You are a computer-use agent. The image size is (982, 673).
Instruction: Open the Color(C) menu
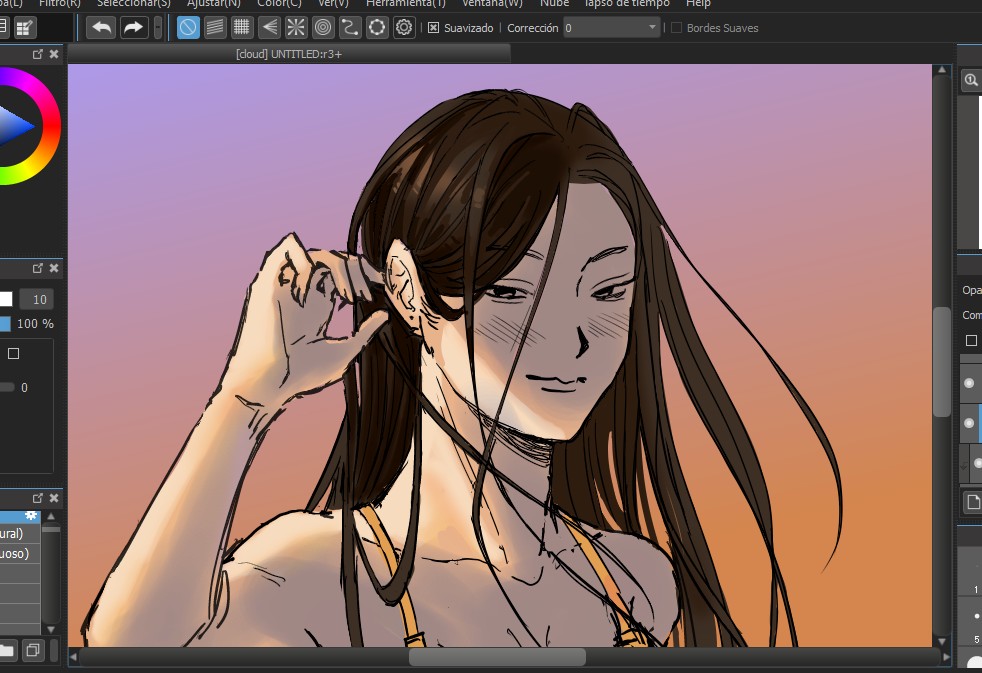click(279, 4)
